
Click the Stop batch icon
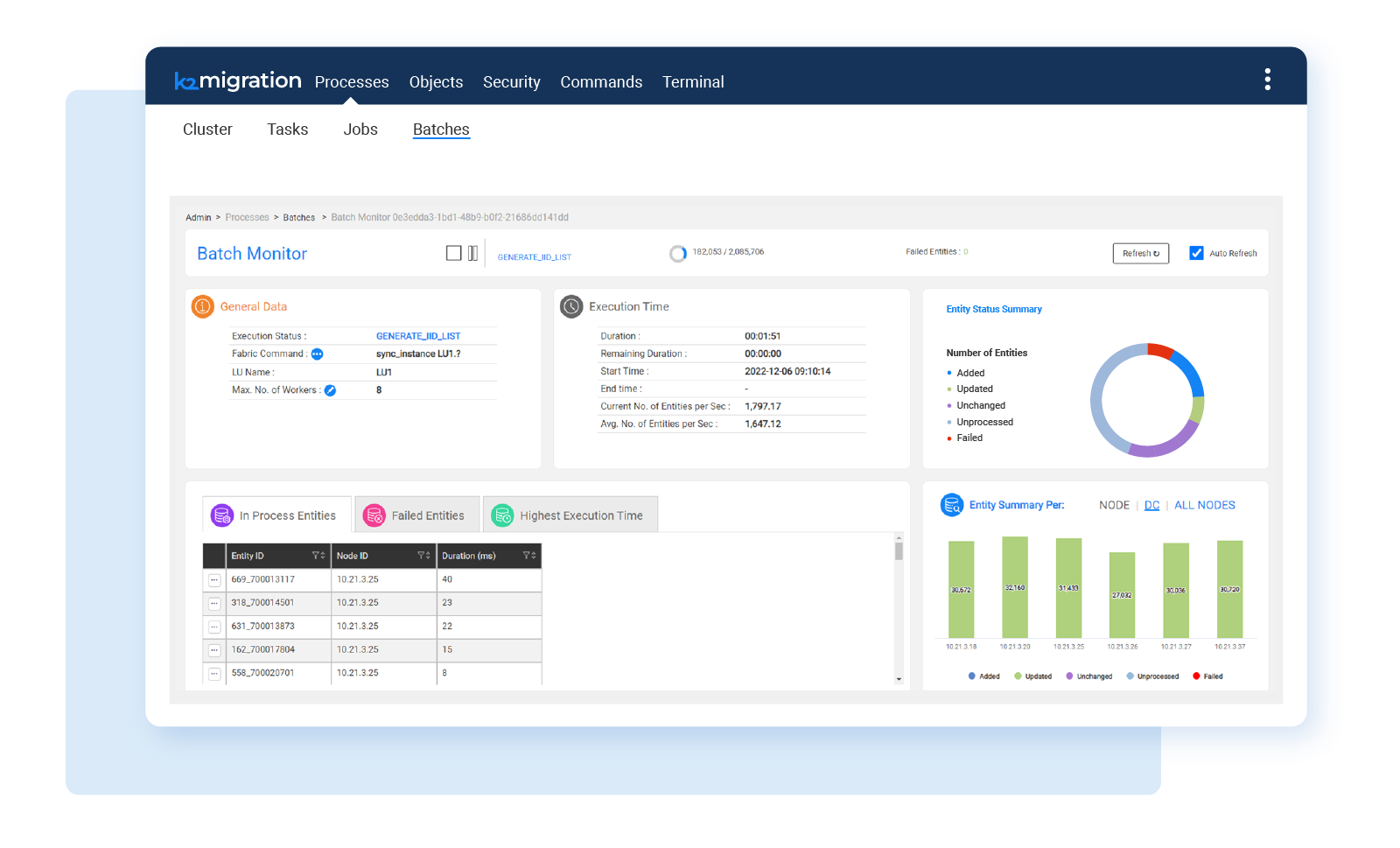pos(454,253)
